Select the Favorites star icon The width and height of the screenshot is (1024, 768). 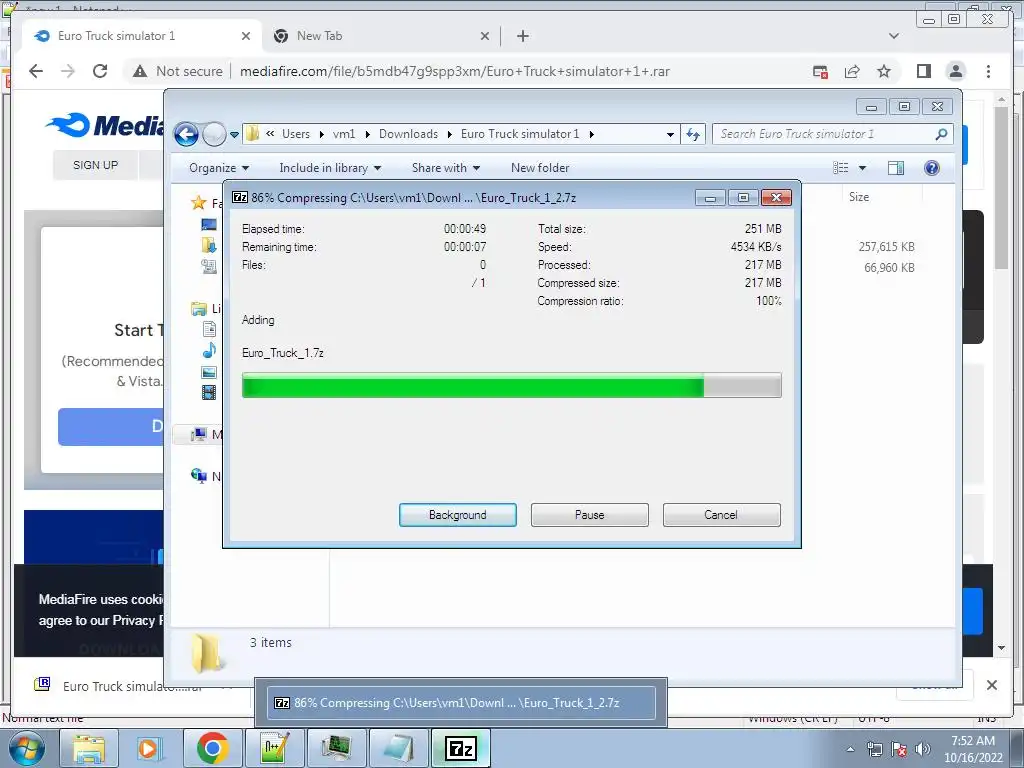pyautogui.click(x=199, y=203)
